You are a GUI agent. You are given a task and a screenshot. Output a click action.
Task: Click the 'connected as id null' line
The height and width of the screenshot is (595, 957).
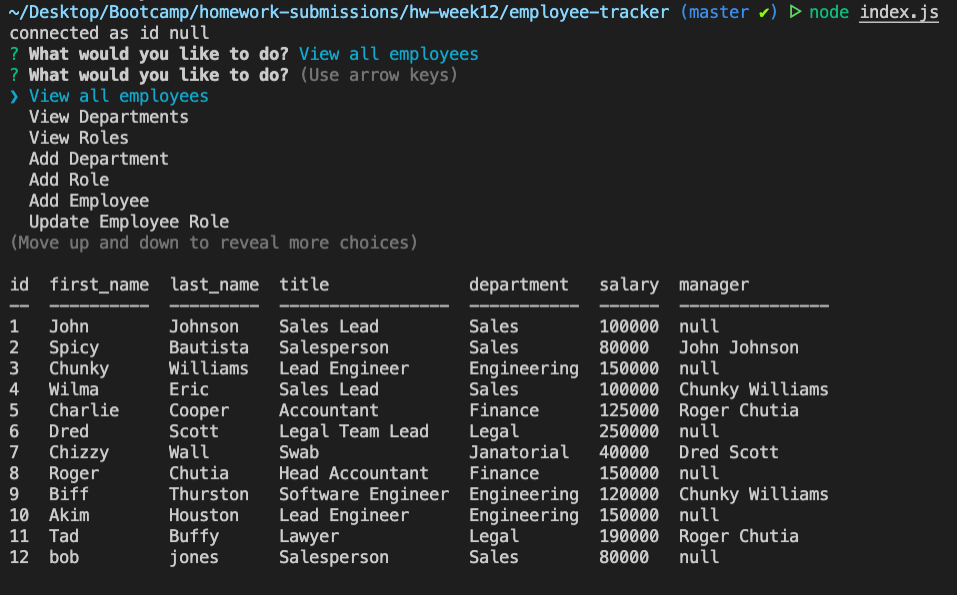click(109, 33)
